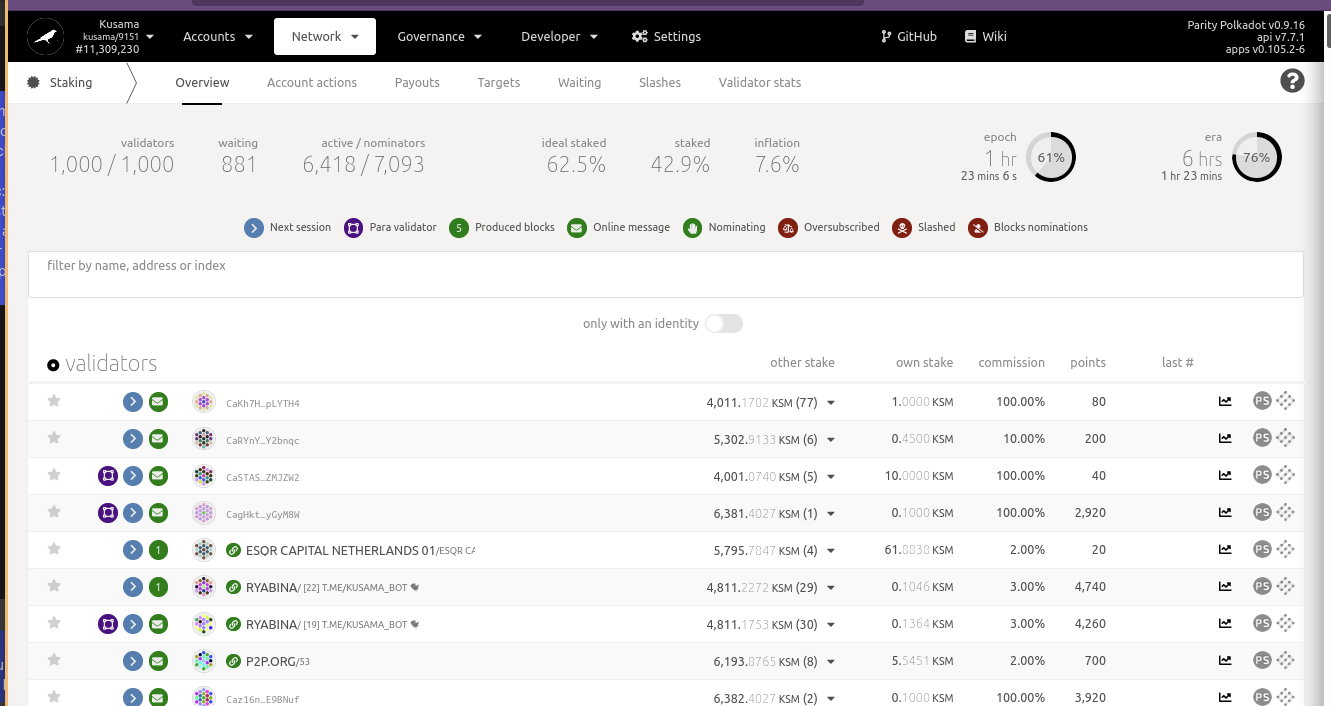The width and height of the screenshot is (1331, 706).
Task: Open the Wiki link
Action: (985, 36)
